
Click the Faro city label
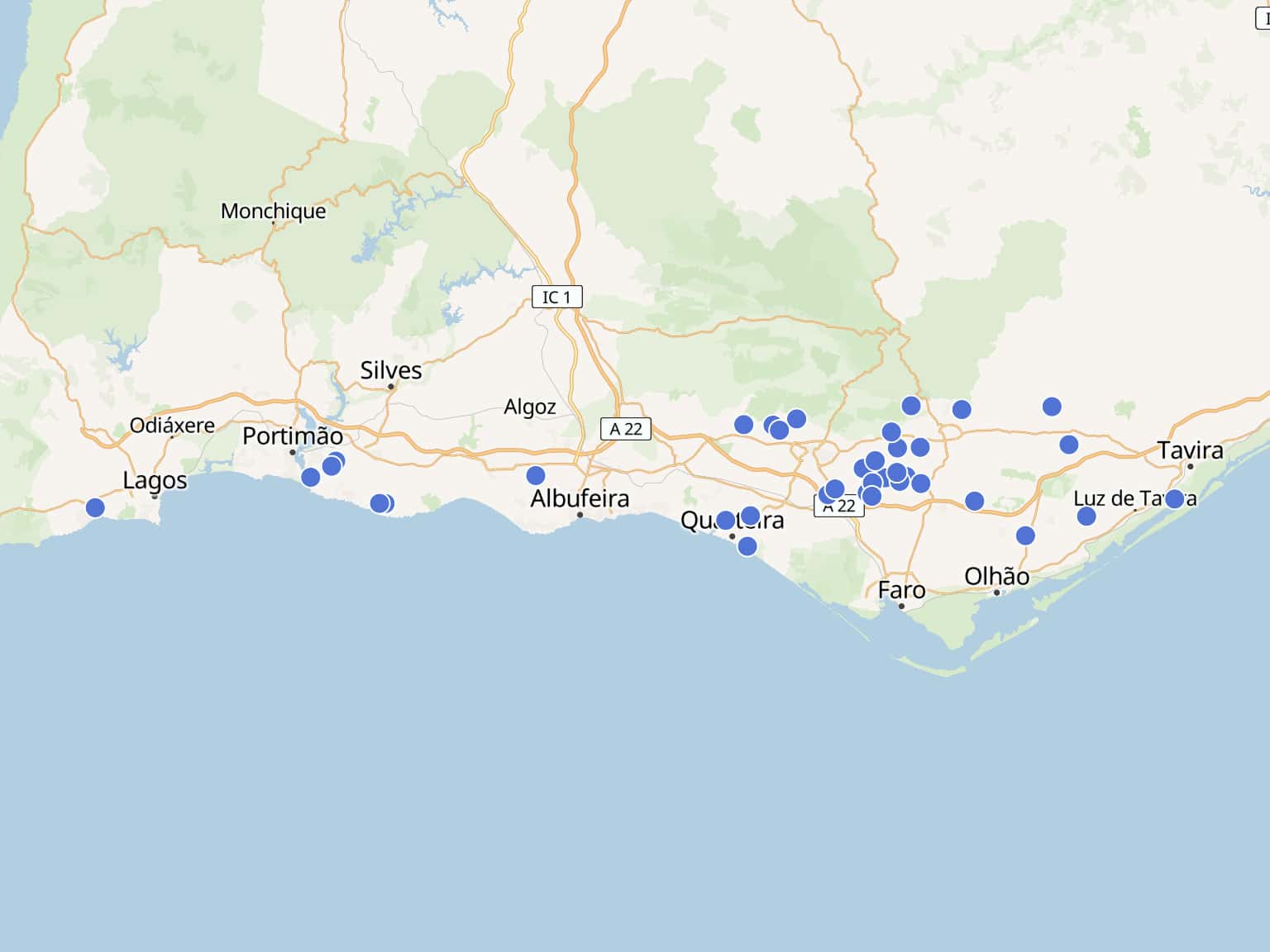click(x=901, y=590)
